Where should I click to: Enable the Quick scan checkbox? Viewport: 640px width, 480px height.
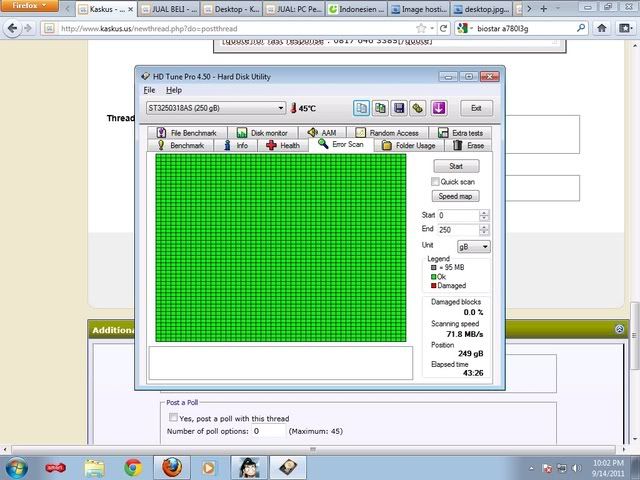[435, 182]
